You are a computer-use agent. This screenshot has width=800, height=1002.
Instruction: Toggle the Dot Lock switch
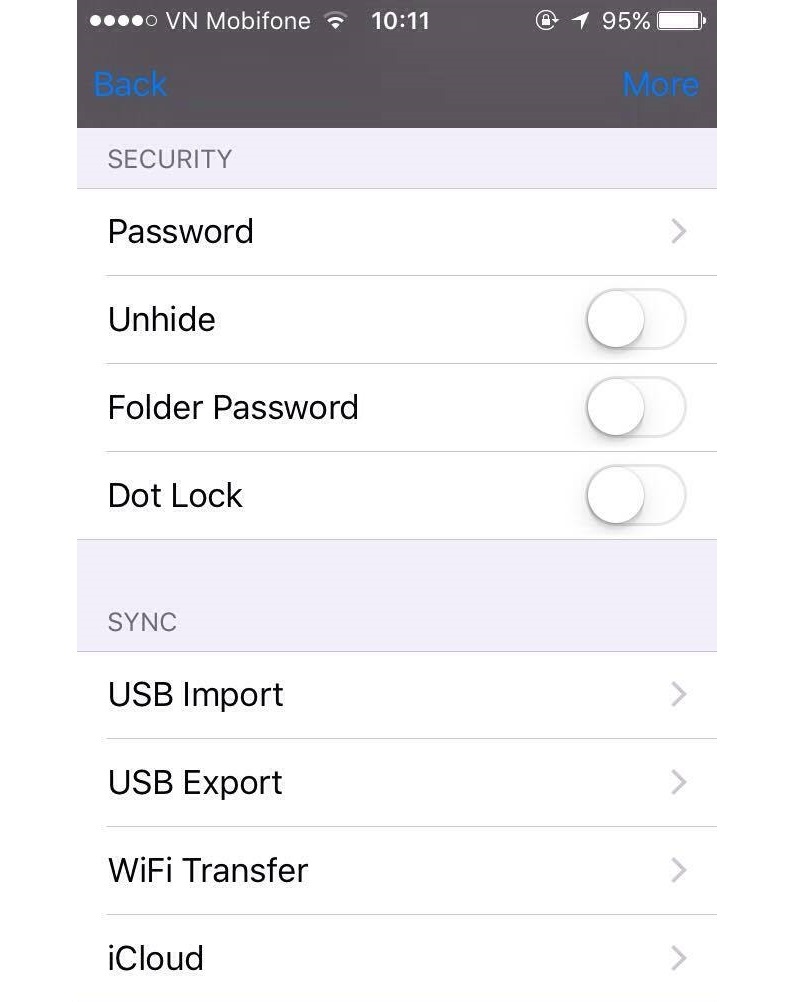point(635,496)
